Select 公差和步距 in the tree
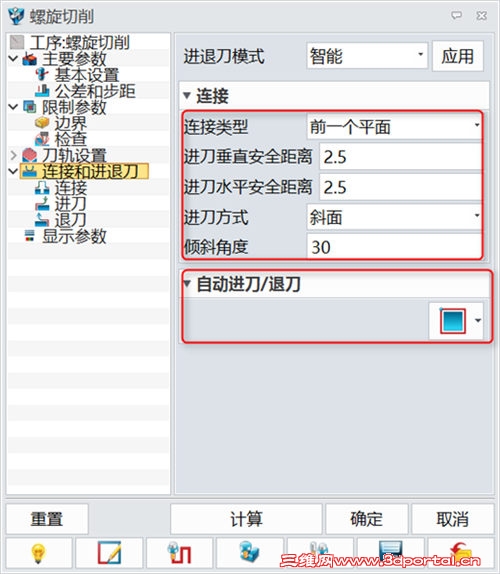 tap(95, 91)
